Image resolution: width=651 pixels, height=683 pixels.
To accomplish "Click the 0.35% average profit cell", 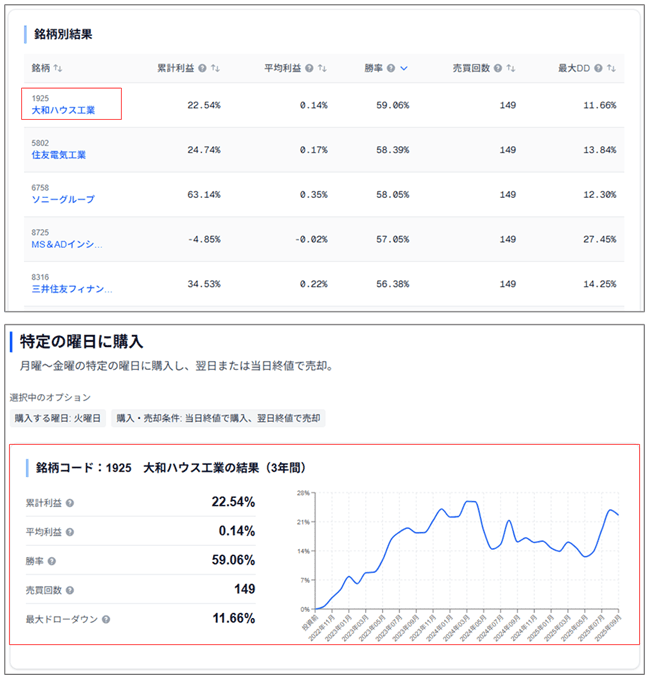I will click(314, 195).
